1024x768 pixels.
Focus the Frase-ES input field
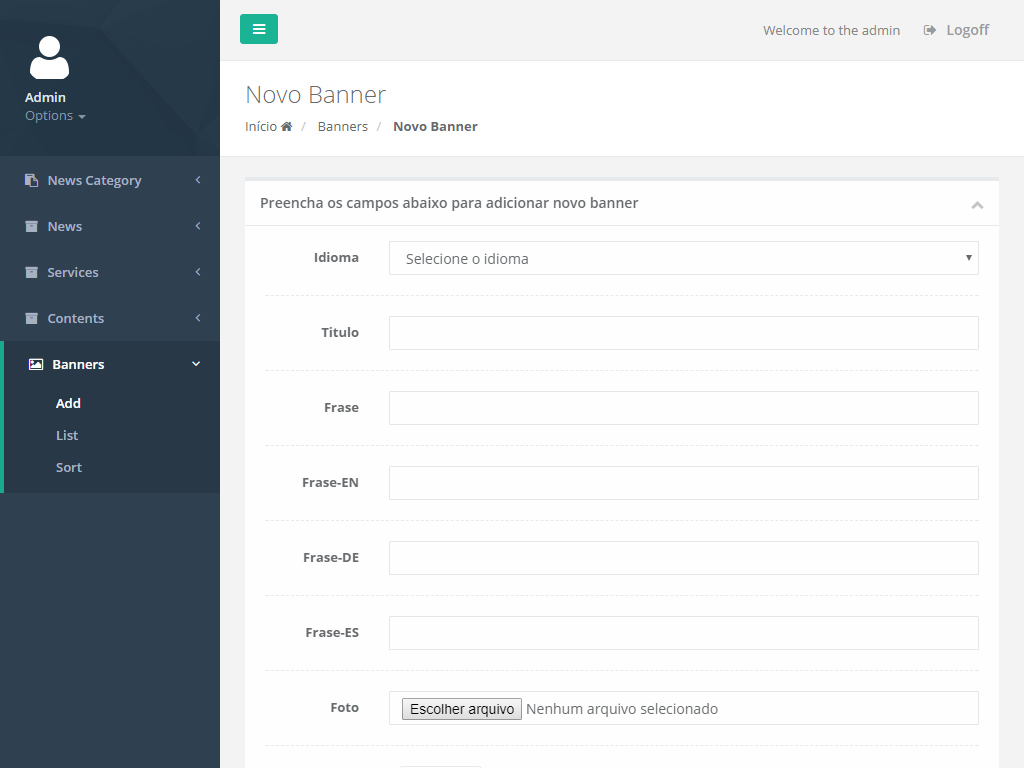(x=684, y=633)
